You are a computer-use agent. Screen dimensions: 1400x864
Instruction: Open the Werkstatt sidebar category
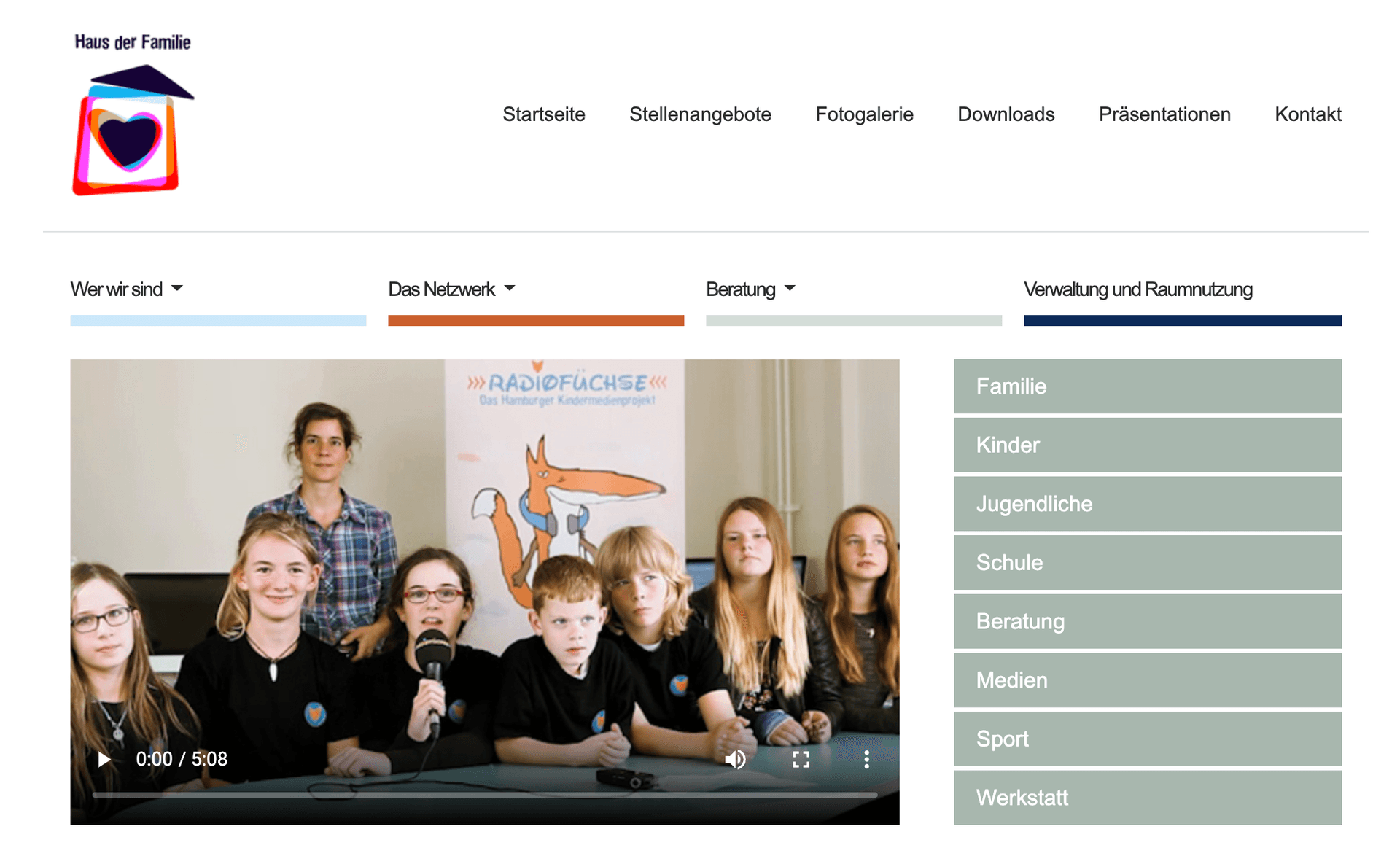pos(1147,798)
